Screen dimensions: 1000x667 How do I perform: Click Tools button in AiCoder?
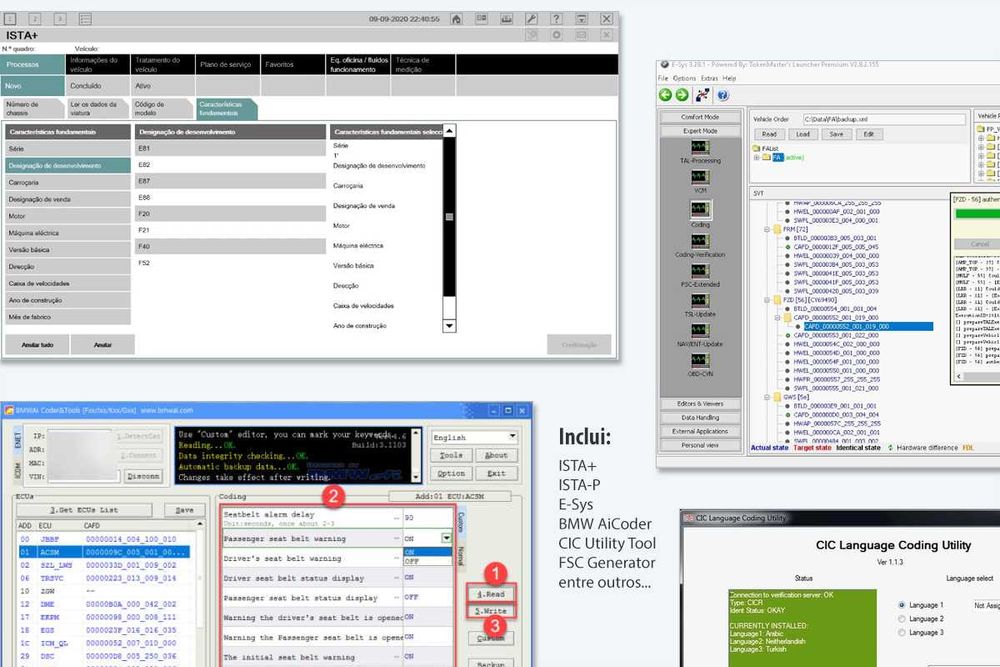[x=451, y=455]
